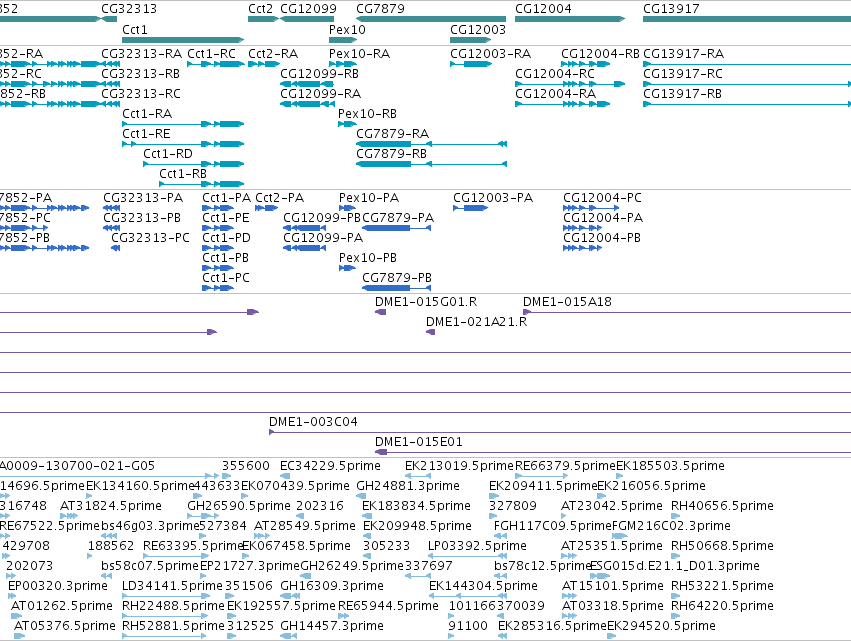
Task: Select transcript Cct2-RA
Action: tap(273, 54)
